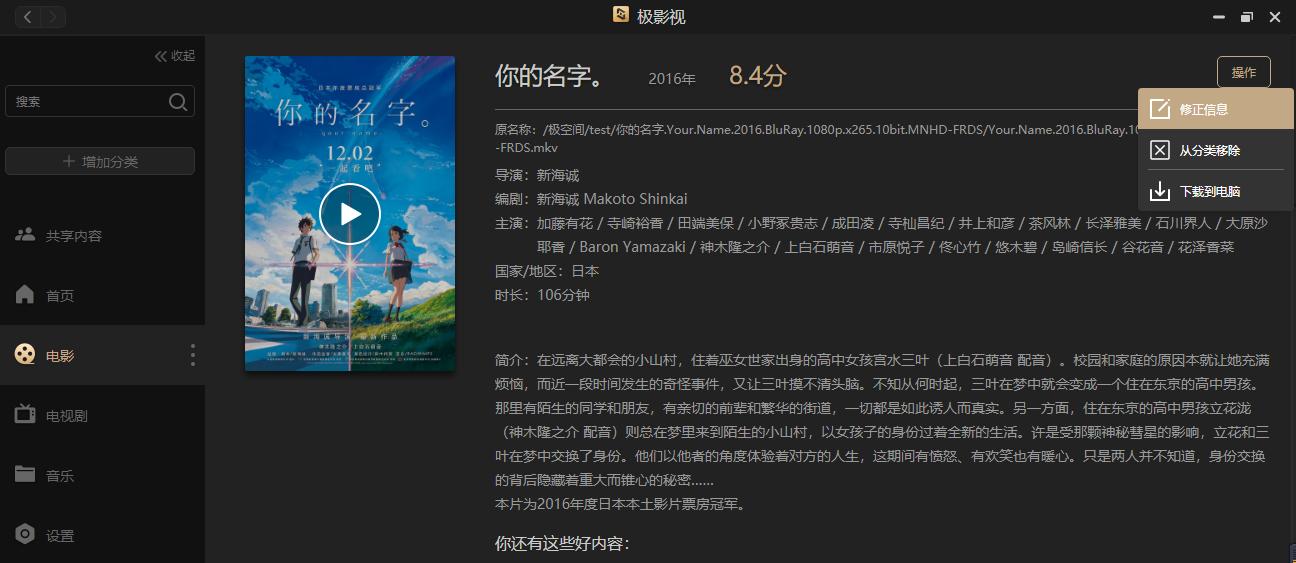The image size is (1296, 563).
Task: Click the 增加分类 button
Action: [x=100, y=161]
